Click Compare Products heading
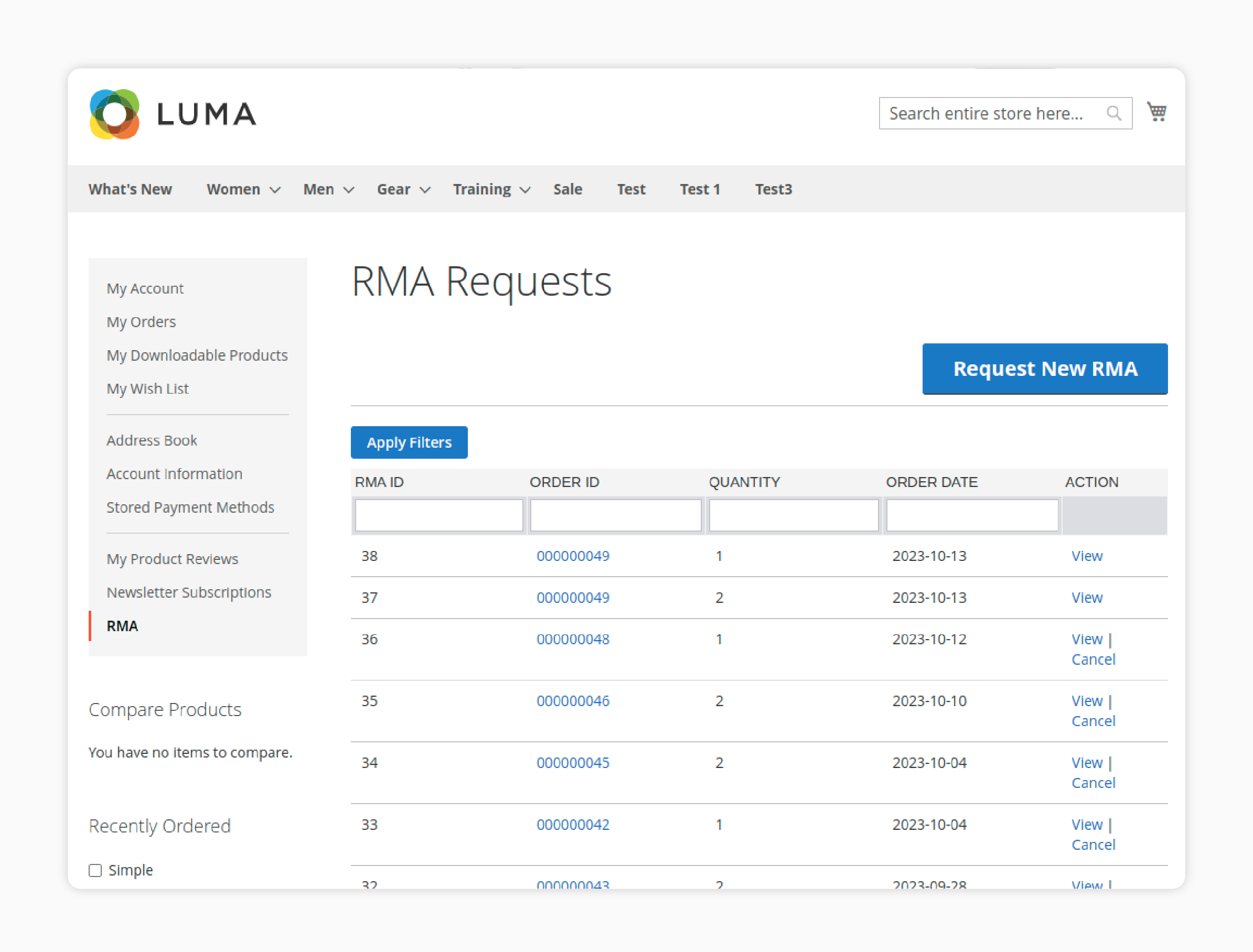The height and width of the screenshot is (952, 1253). [165, 710]
